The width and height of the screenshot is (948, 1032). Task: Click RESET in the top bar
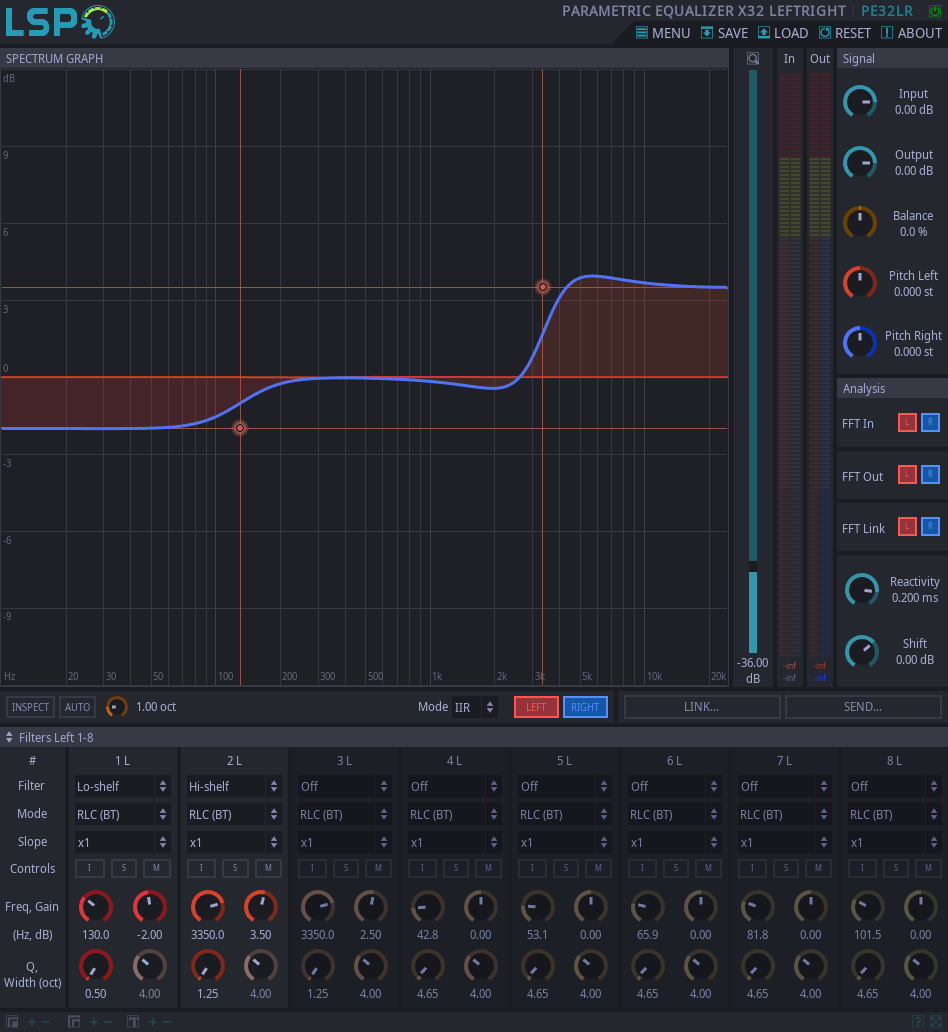[x=845, y=33]
